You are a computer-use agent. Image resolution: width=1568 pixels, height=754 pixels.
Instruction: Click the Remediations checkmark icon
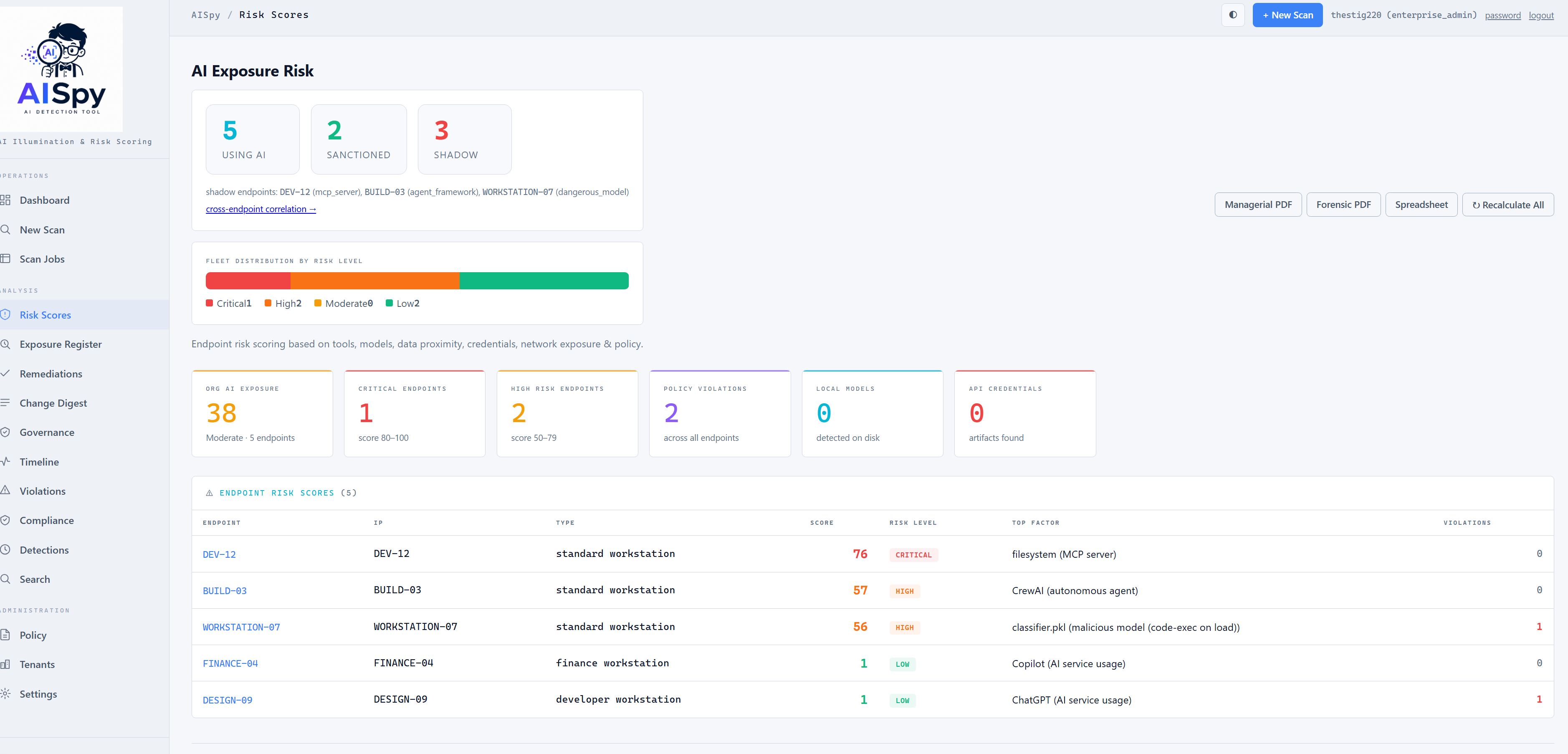pos(5,374)
